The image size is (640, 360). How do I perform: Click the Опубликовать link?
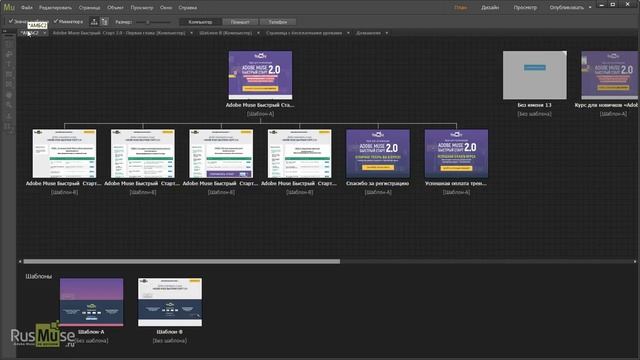[567, 7]
